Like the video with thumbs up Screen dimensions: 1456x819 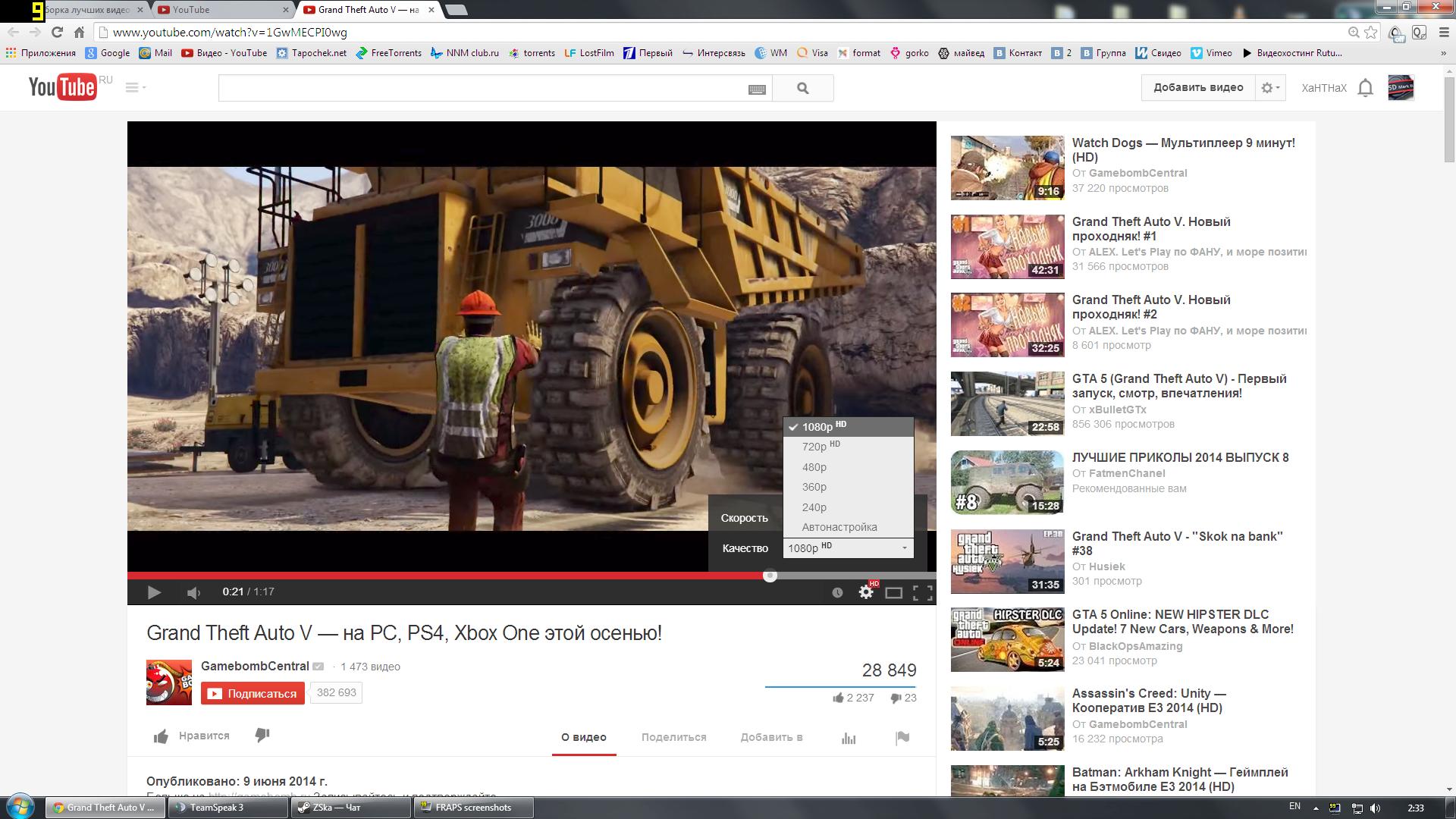click(161, 736)
